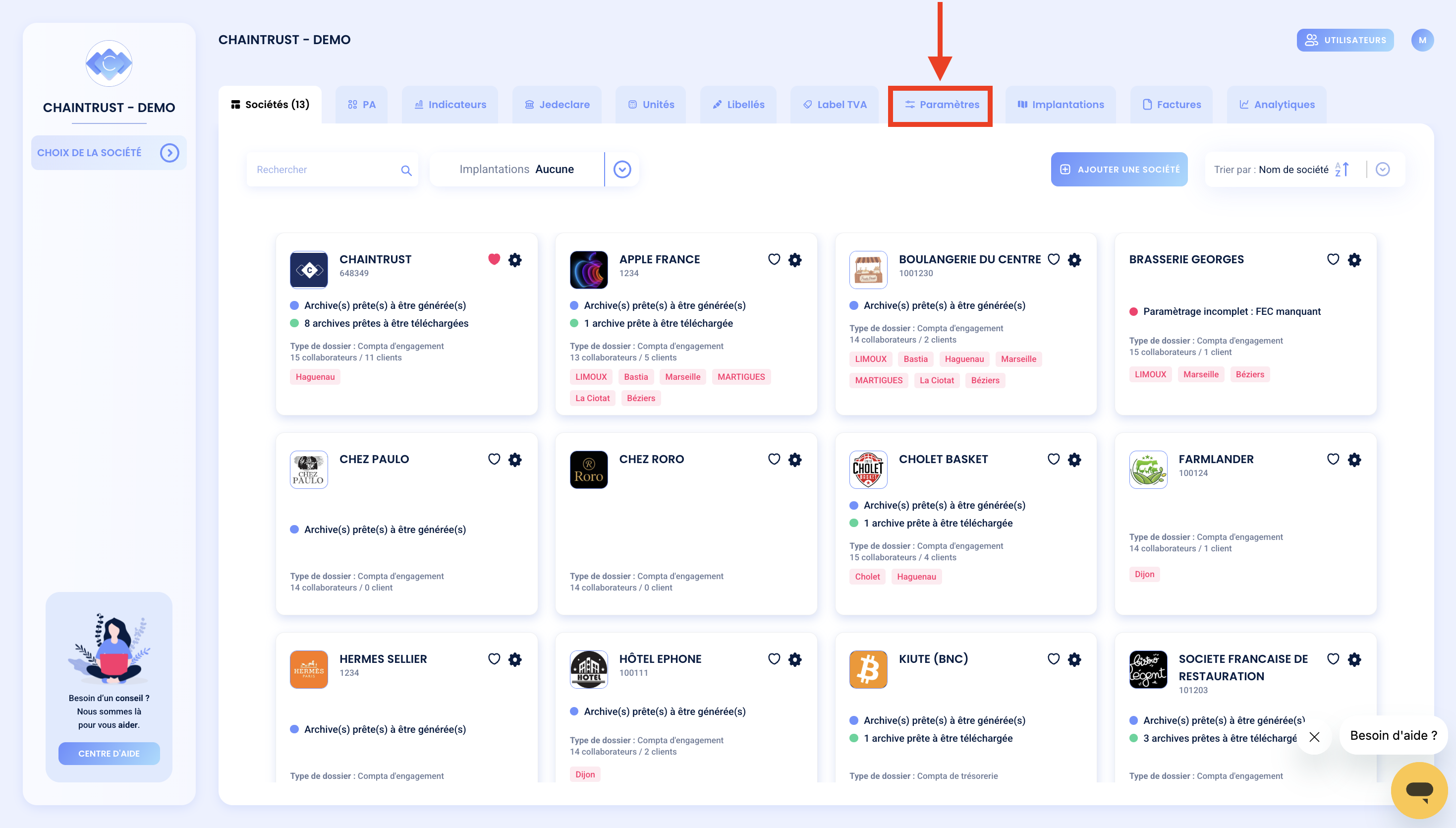This screenshot has width=1456, height=828.
Task: Open the Factures tab
Action: pos(1171,105)
